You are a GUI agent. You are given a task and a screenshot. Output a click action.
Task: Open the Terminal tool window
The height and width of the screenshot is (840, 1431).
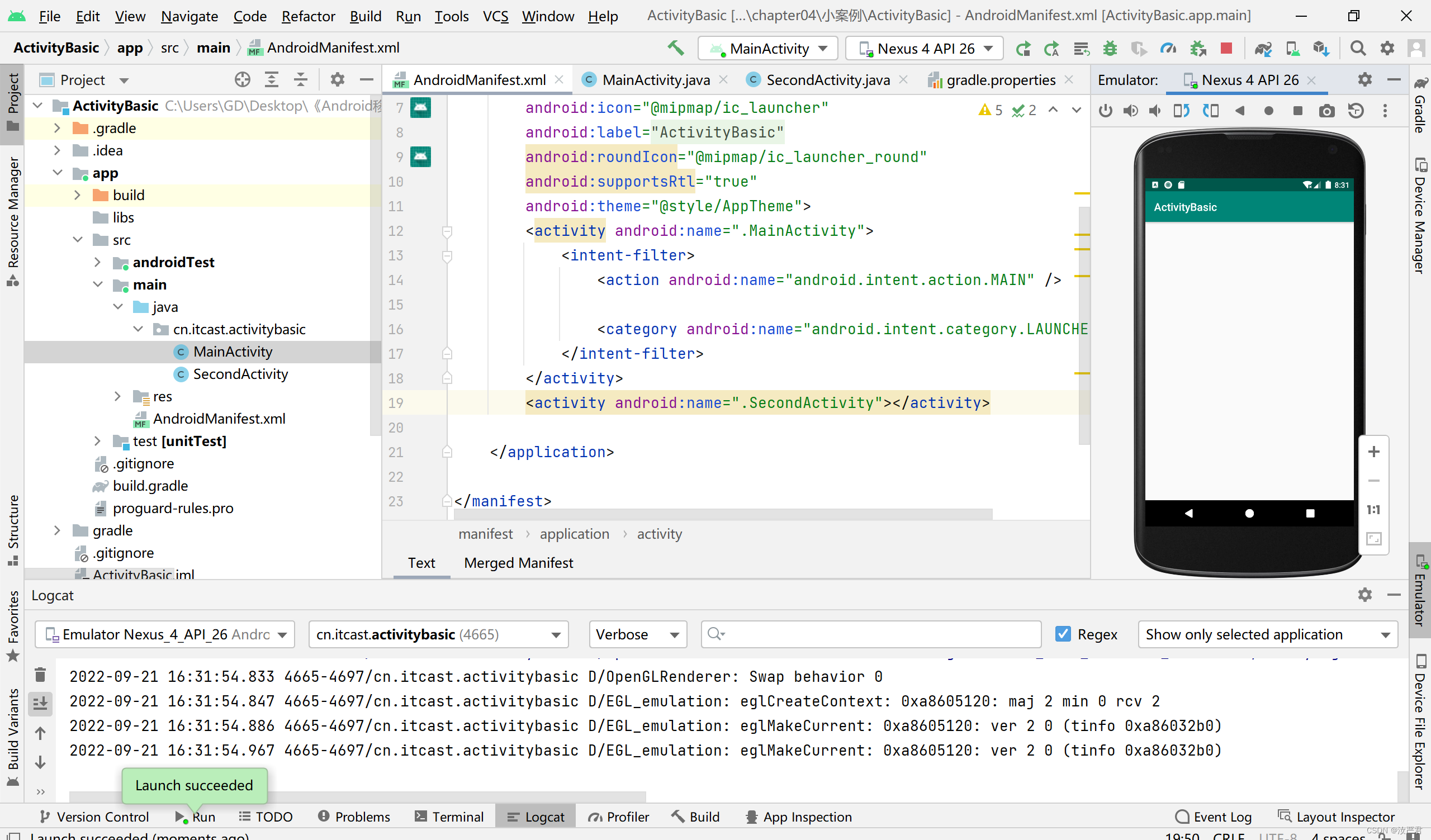[x=449, y=816]
